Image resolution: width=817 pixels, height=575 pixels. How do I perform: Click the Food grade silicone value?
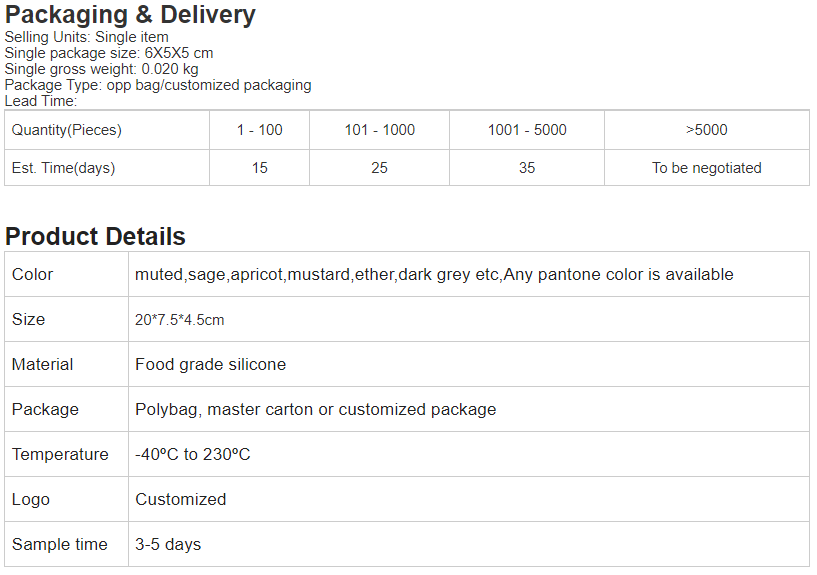pos(211,365)
